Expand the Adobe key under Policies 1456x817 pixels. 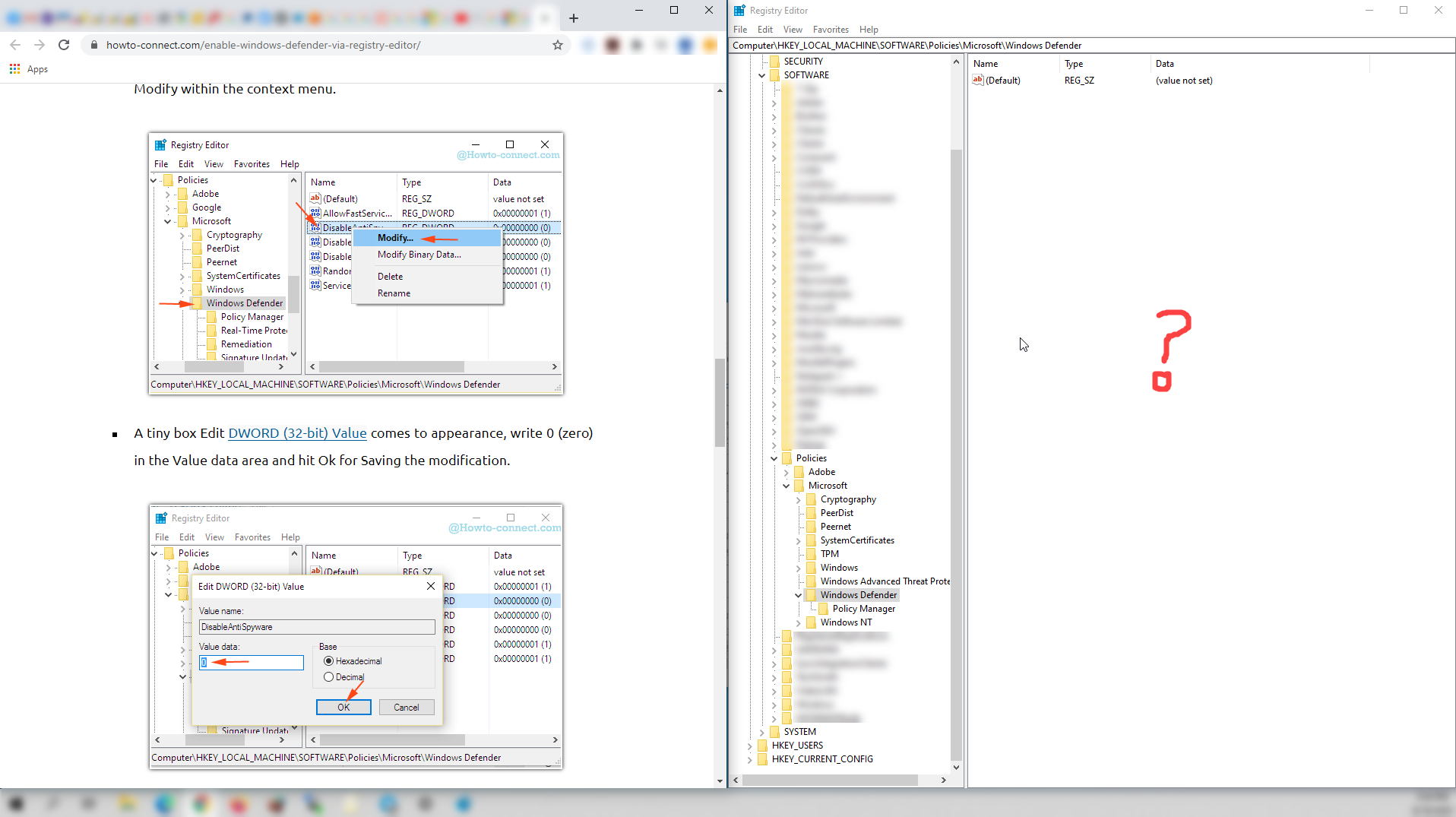[x=786, y=472]
